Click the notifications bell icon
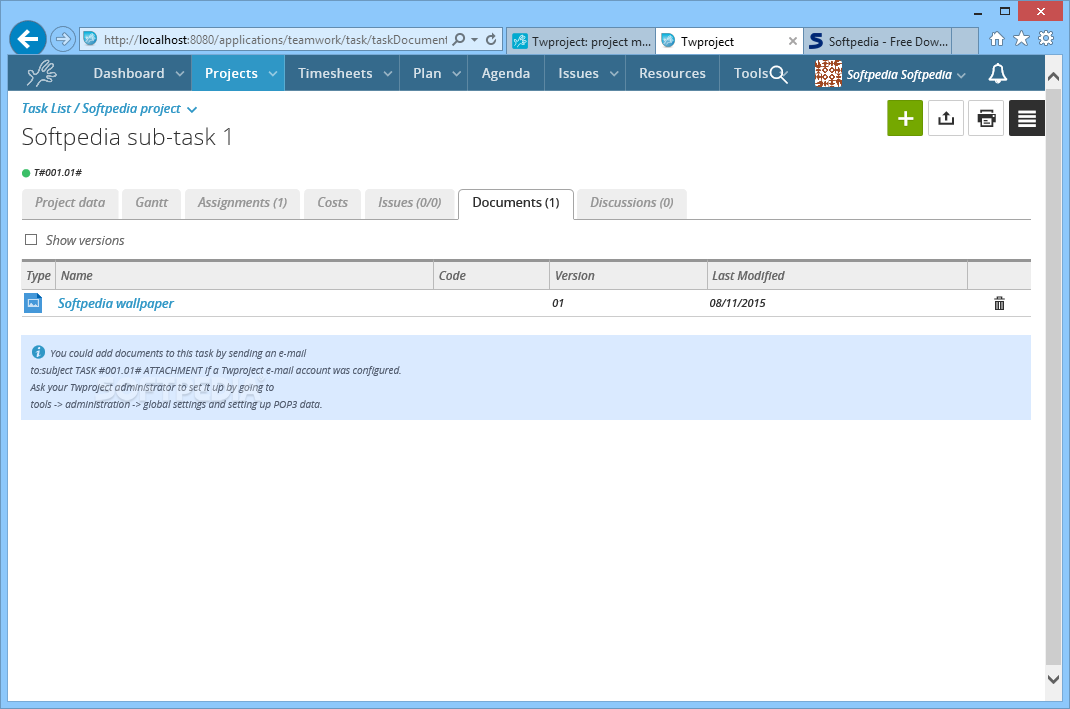The height and width of the screenshot is (709, 1070). 998,73
